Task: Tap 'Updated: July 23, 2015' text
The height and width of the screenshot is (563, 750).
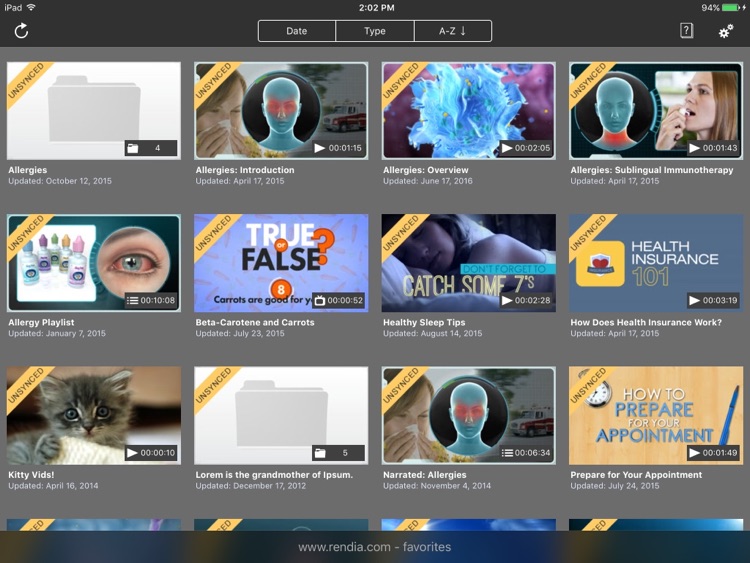Action: [240, 333]
